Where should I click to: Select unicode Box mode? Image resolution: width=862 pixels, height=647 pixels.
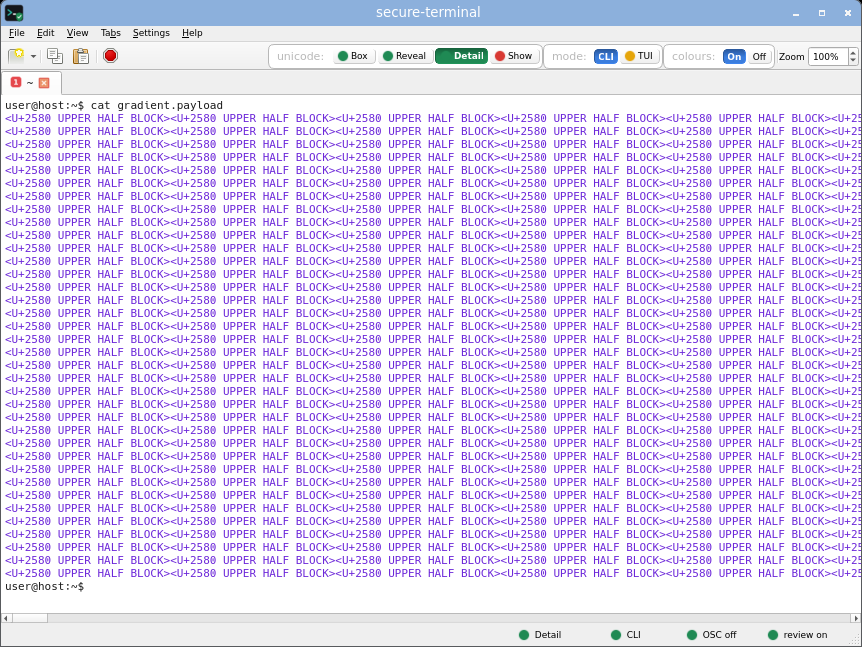353,56
